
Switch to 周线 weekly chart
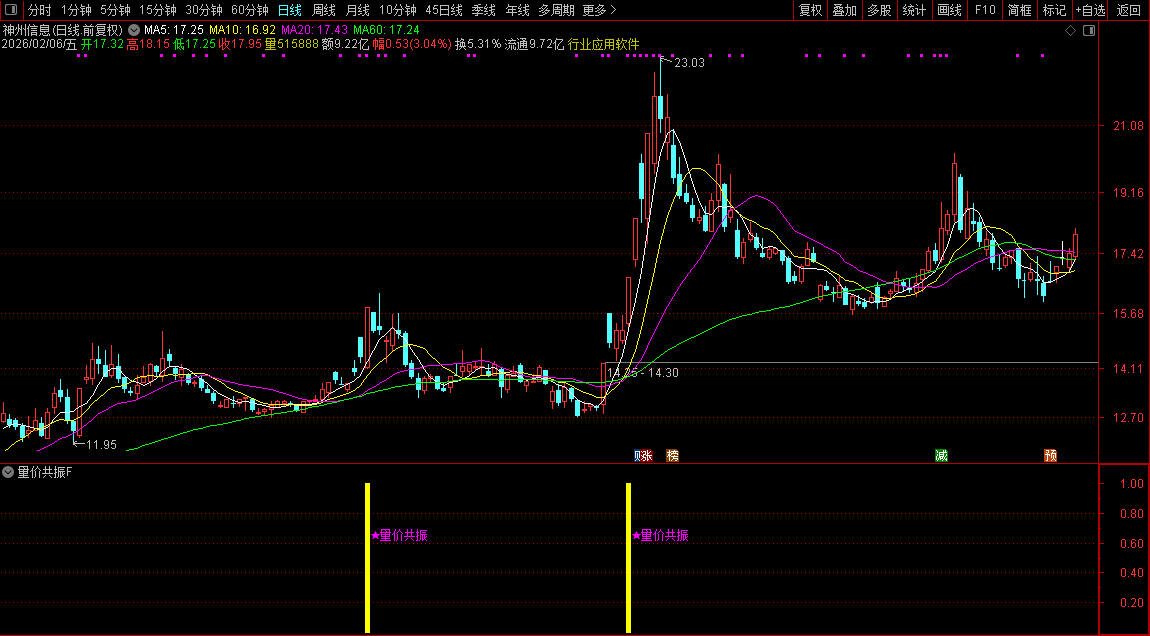point(323,10)
